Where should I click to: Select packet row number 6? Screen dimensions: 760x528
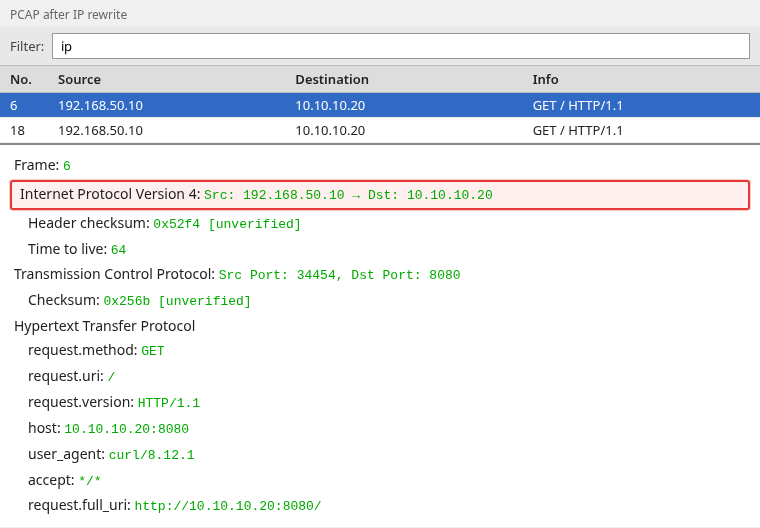[x=380, y=105]
